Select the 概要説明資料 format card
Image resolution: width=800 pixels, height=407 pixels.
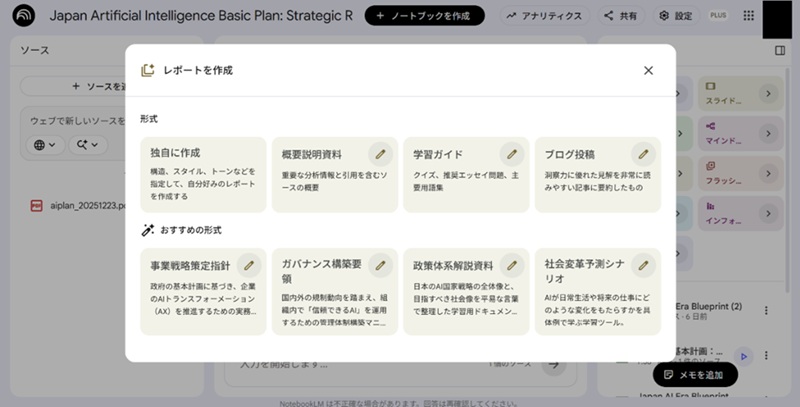point(335,174)
